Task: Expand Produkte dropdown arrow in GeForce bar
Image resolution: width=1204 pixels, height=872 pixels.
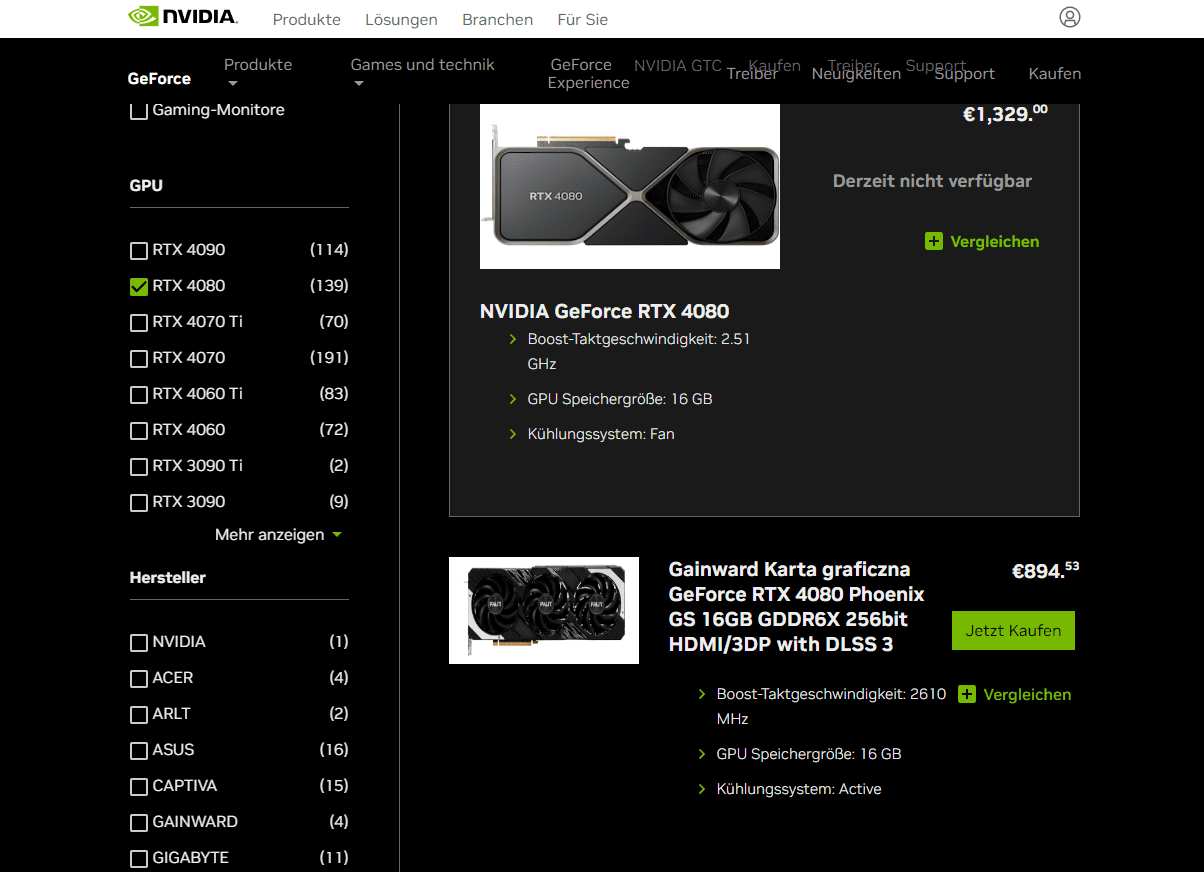Action: pyautogui.click(x=232, y=84)
